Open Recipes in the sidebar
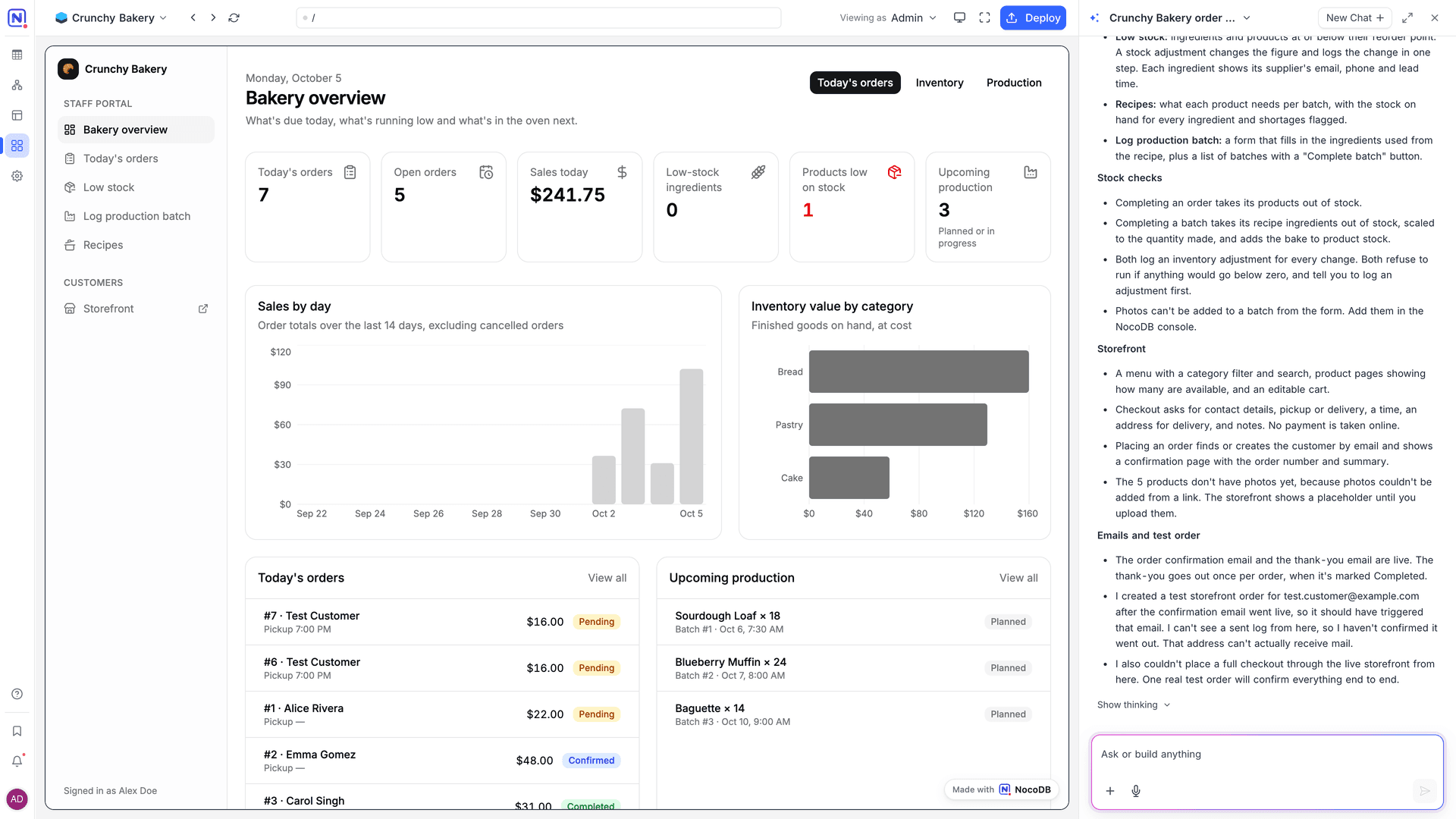Screen dimensions: 1456x819 pyautogui.click(x=136, y=245)
